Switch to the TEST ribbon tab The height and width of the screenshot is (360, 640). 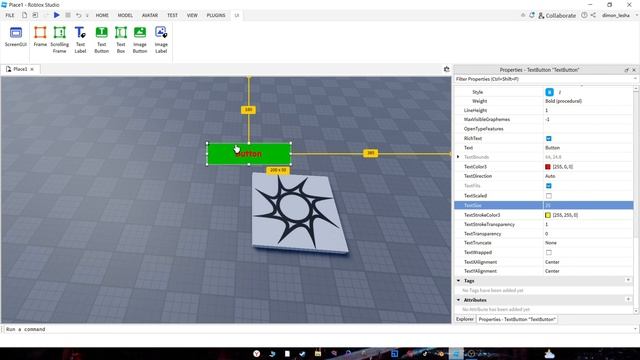pos(172,16)
